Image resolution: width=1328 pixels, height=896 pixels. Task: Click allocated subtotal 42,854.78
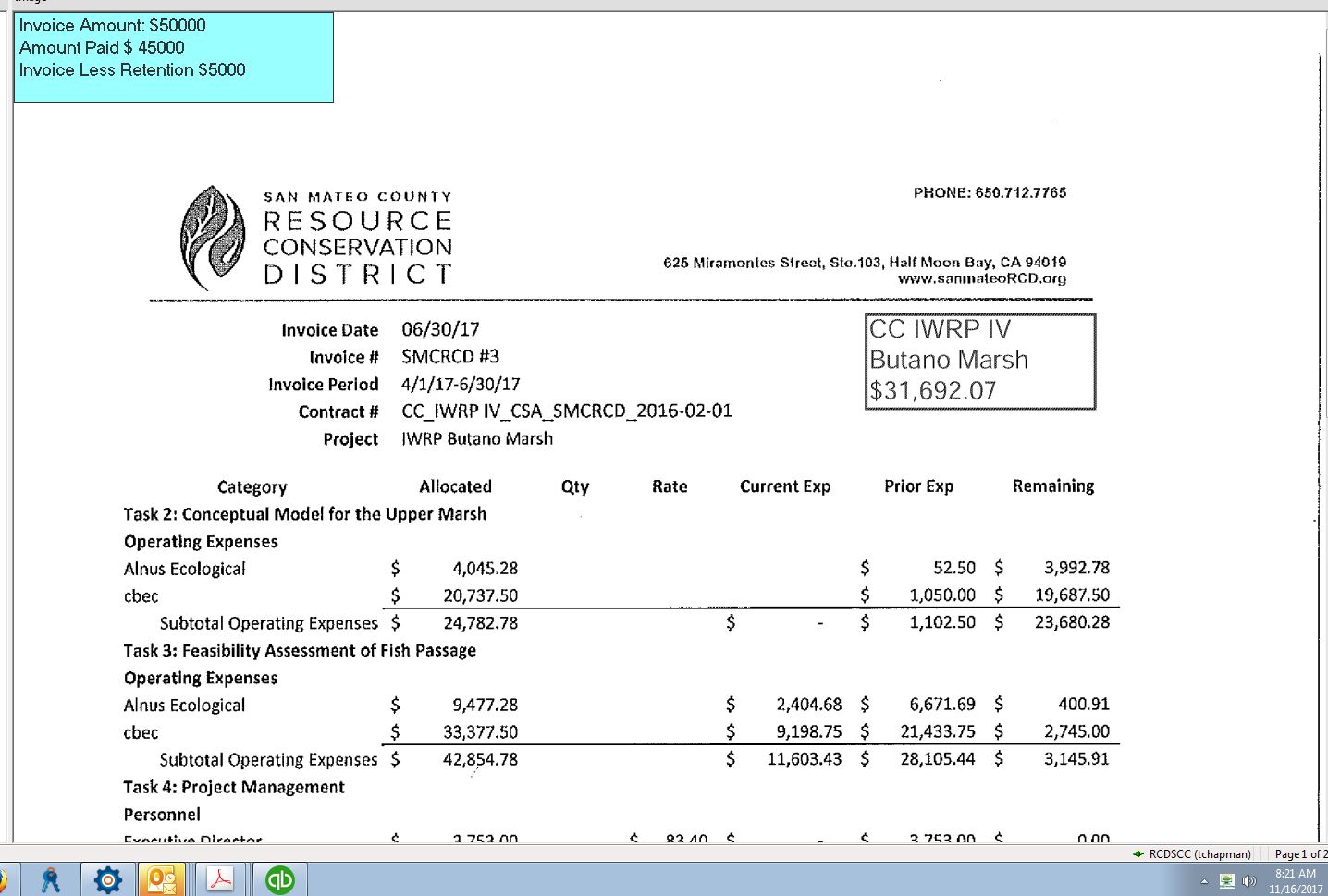pos(480,760)
